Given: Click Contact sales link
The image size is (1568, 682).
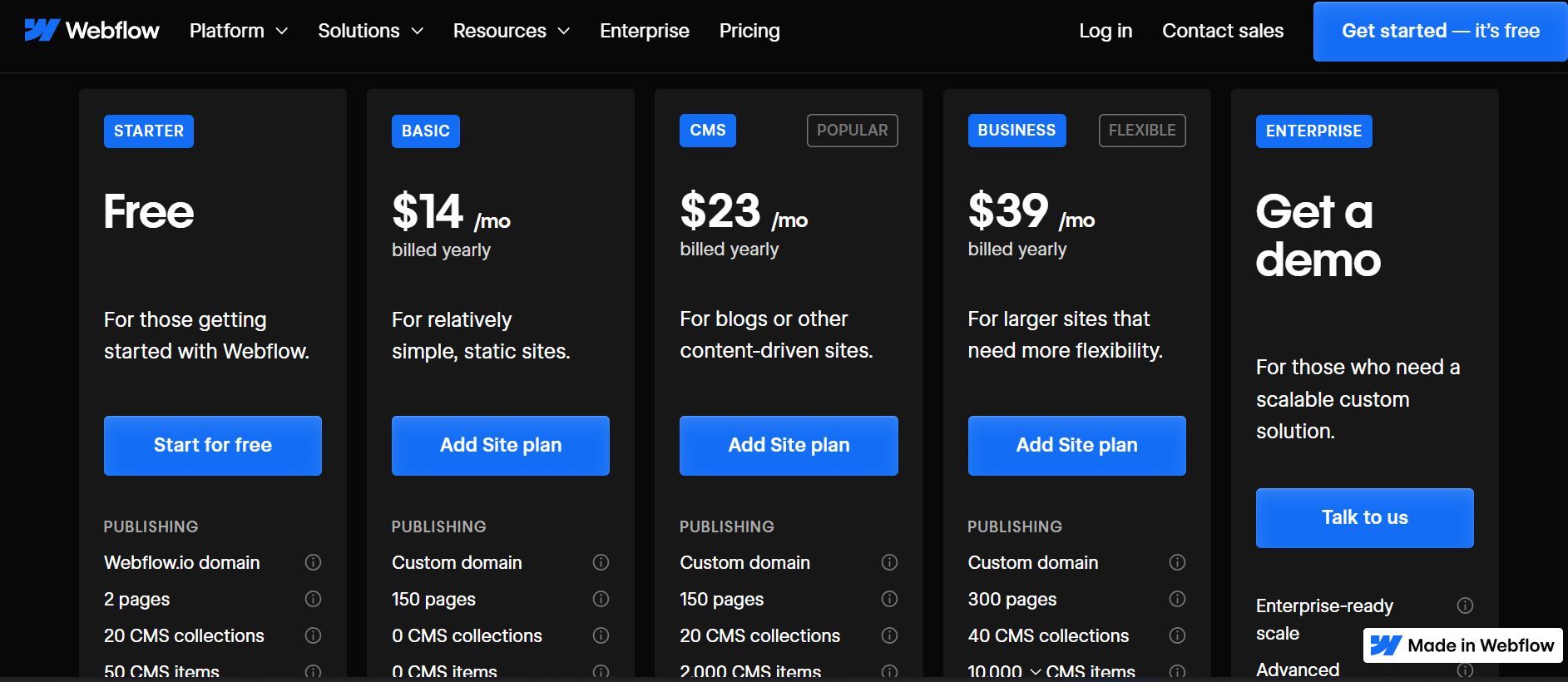Looking at the screenshot, I should (1223, 31).
